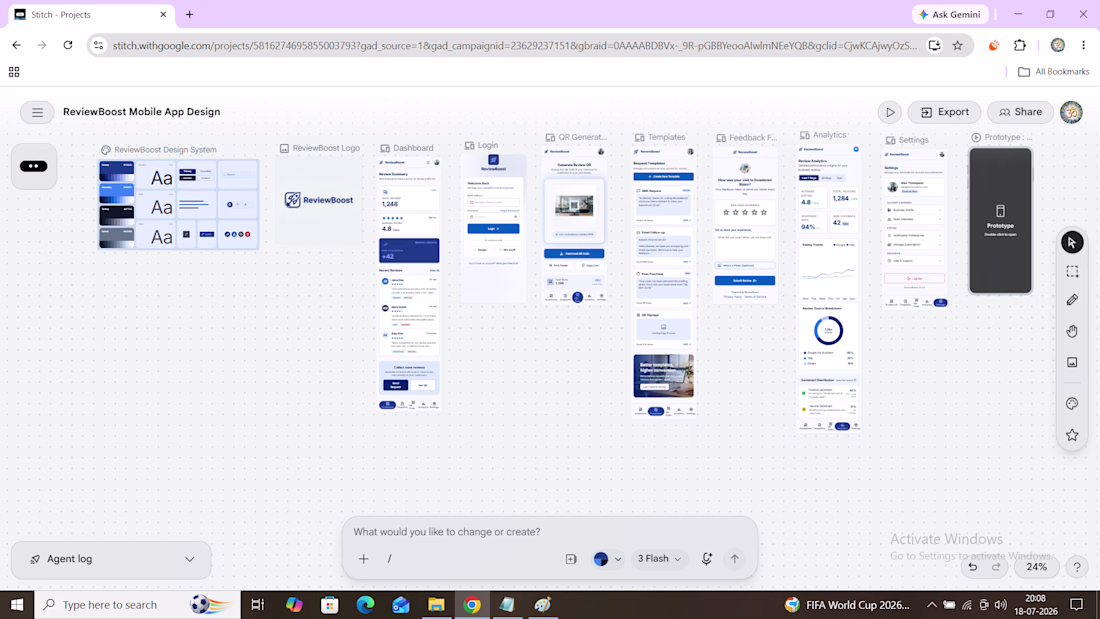Open the 24% zoom level control

[1036, 567]
